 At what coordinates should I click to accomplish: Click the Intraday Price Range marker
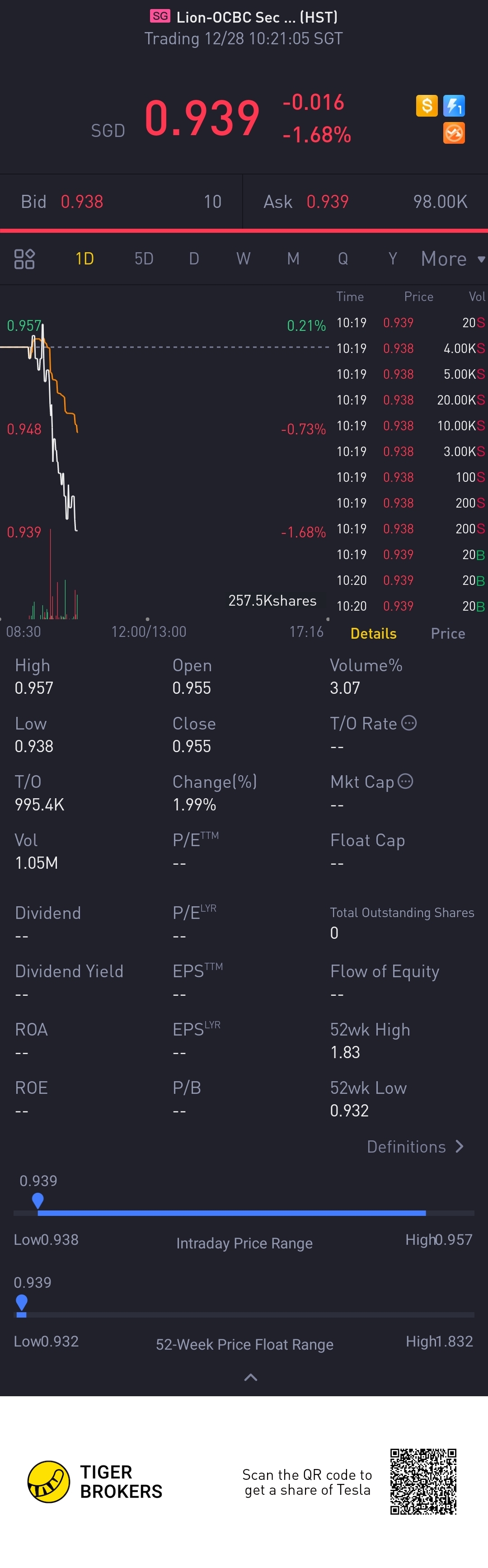[38, 1201]
